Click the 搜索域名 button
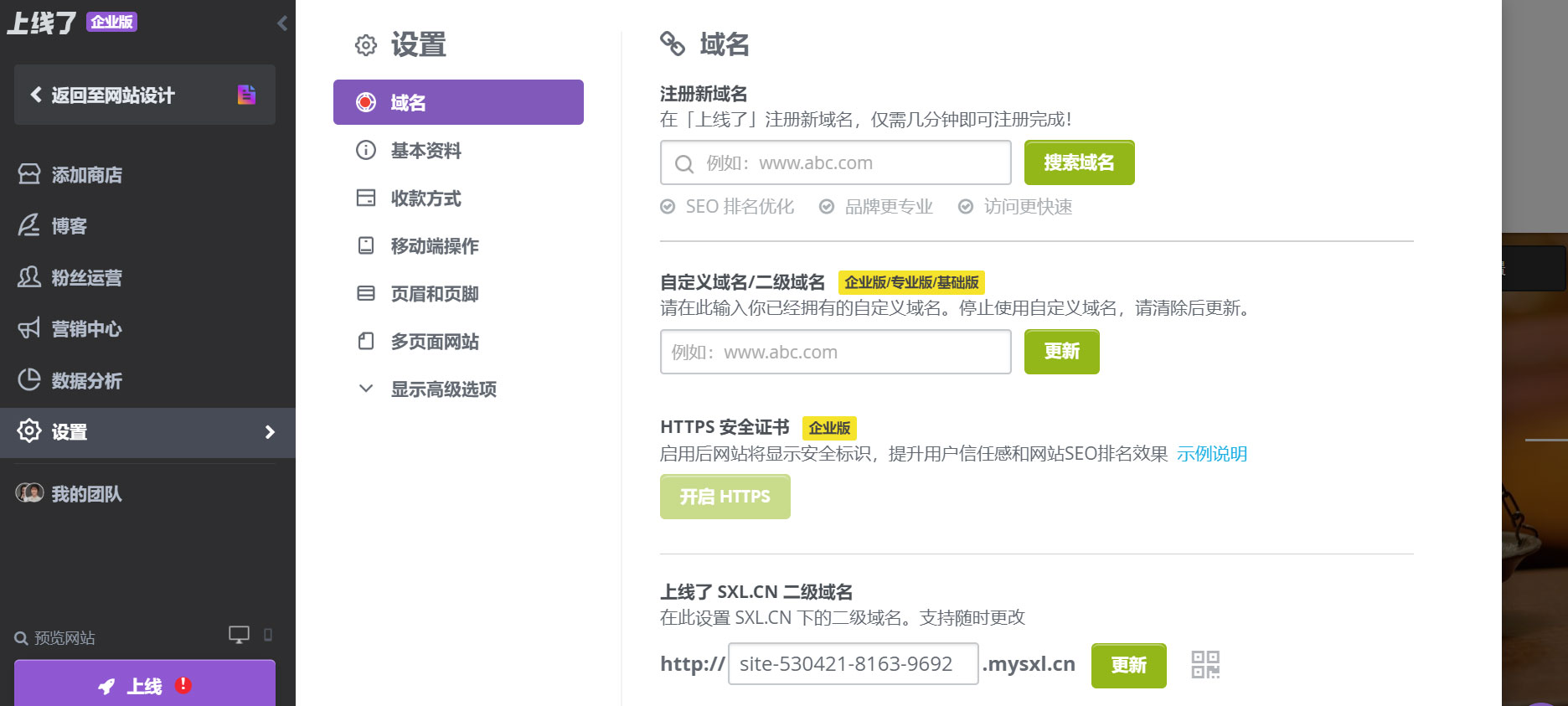This screenshot has width=1568, height=706. coord(1079,162)
